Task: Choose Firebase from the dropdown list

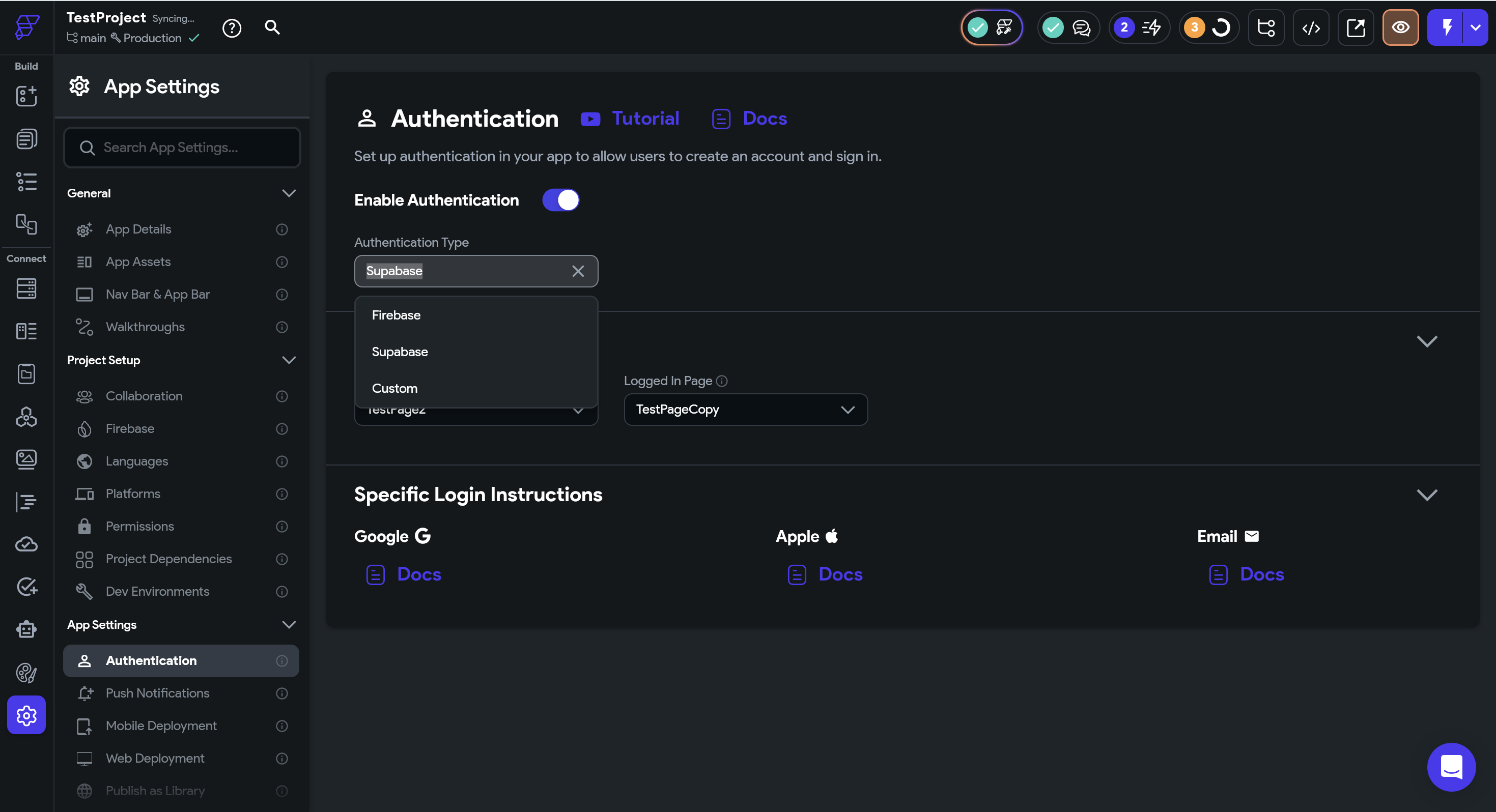Action: pos(396,315)
